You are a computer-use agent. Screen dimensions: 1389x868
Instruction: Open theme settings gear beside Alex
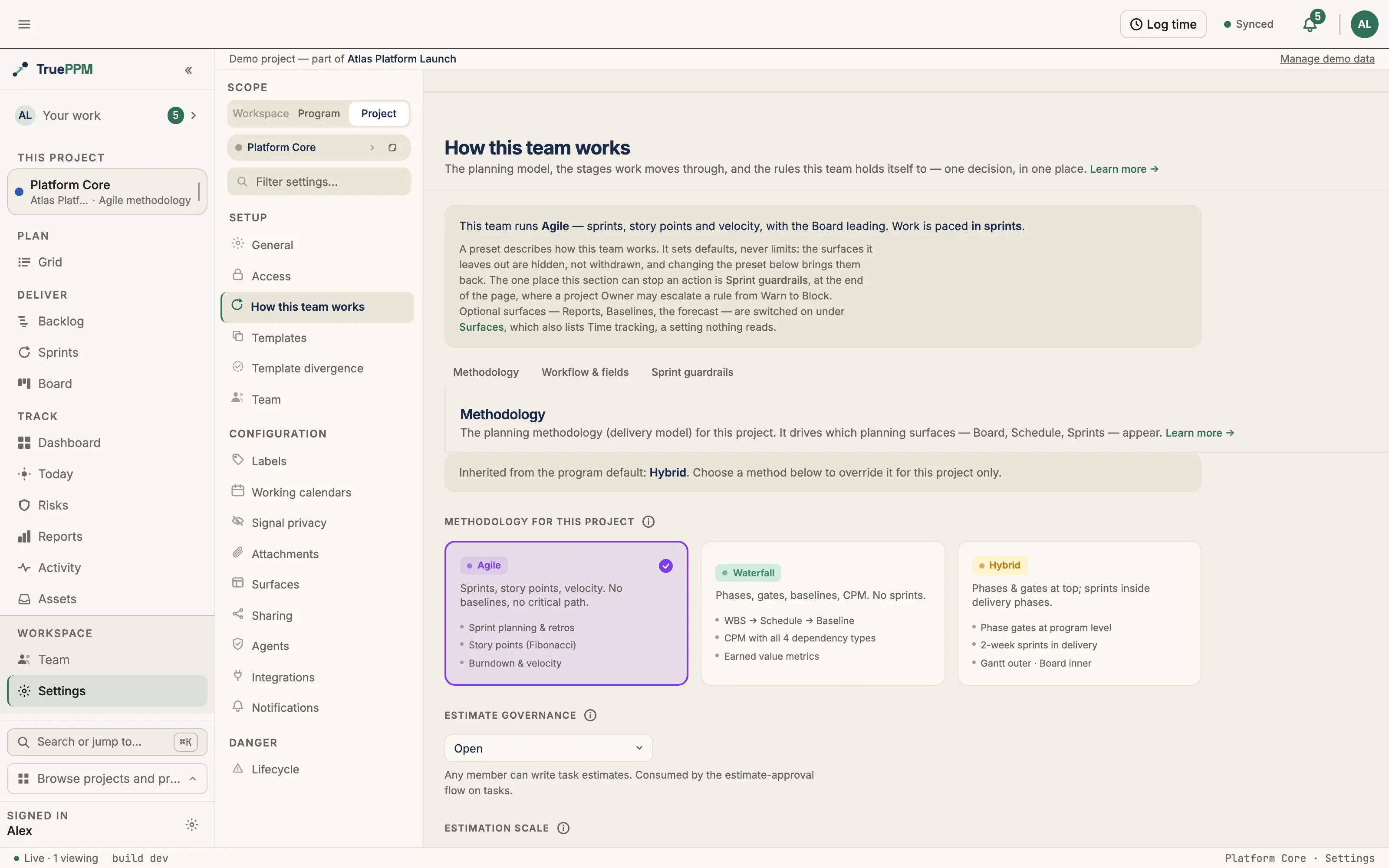point(192,825)
